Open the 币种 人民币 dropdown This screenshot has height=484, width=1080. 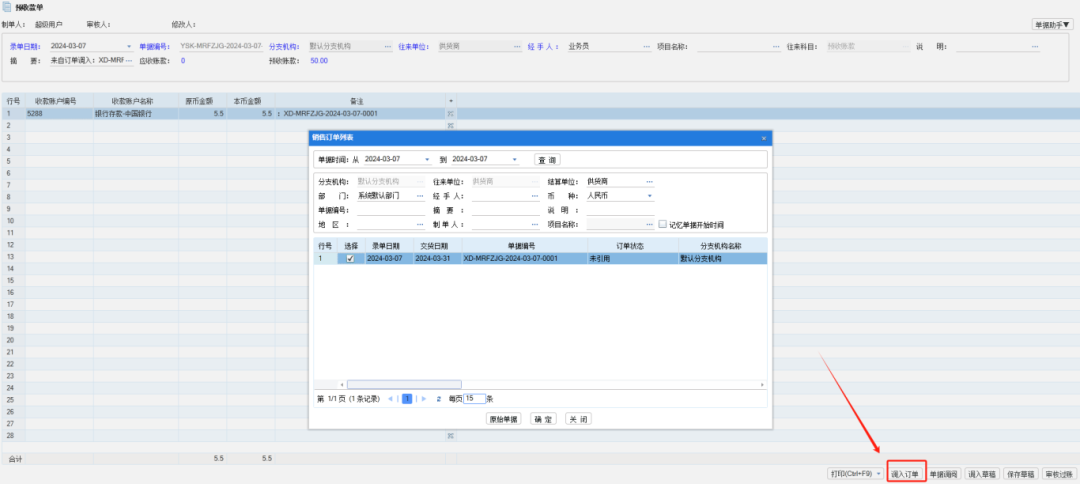(x=650, y=196)
